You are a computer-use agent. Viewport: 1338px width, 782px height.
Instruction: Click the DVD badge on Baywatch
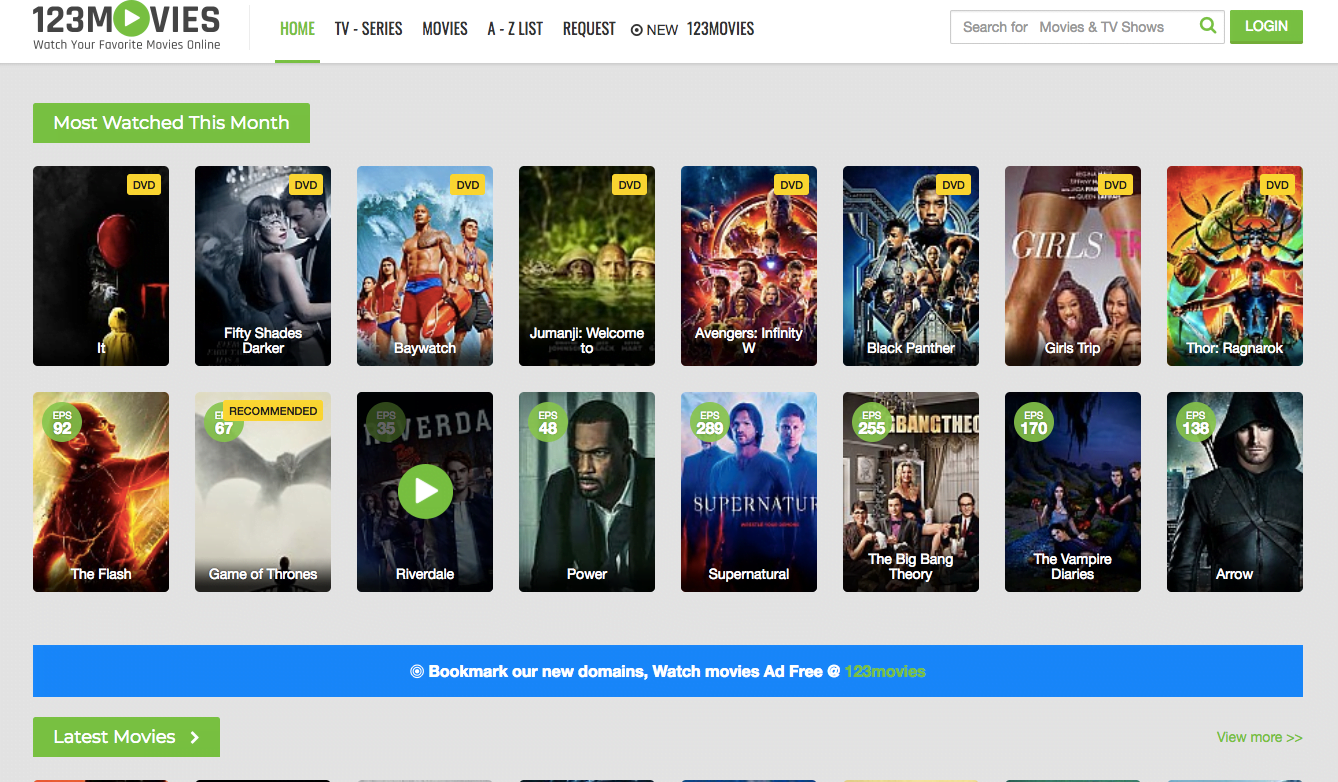tap(468, 185)
